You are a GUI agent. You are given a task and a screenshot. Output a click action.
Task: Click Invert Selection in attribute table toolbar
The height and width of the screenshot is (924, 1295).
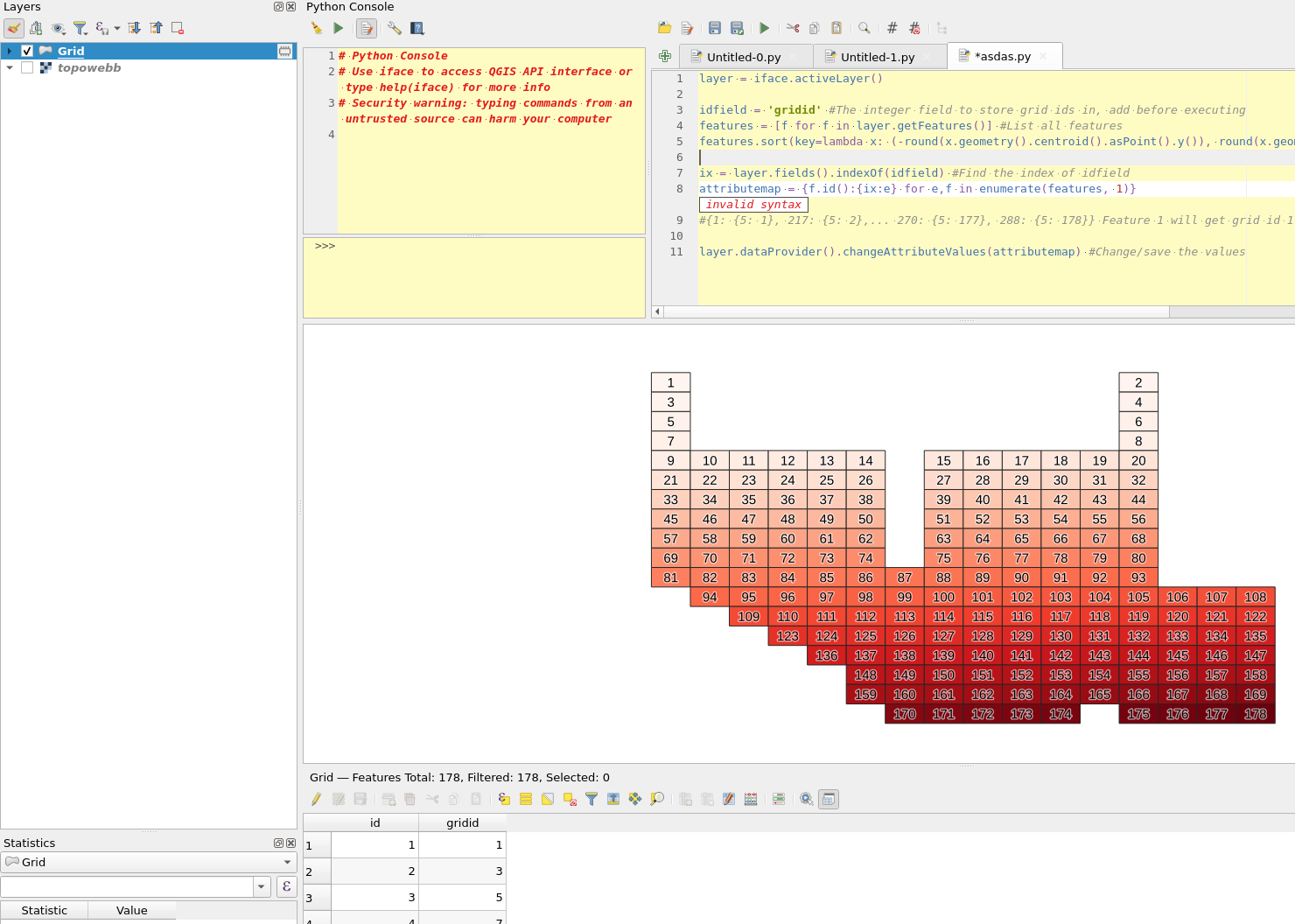[548, 799]
